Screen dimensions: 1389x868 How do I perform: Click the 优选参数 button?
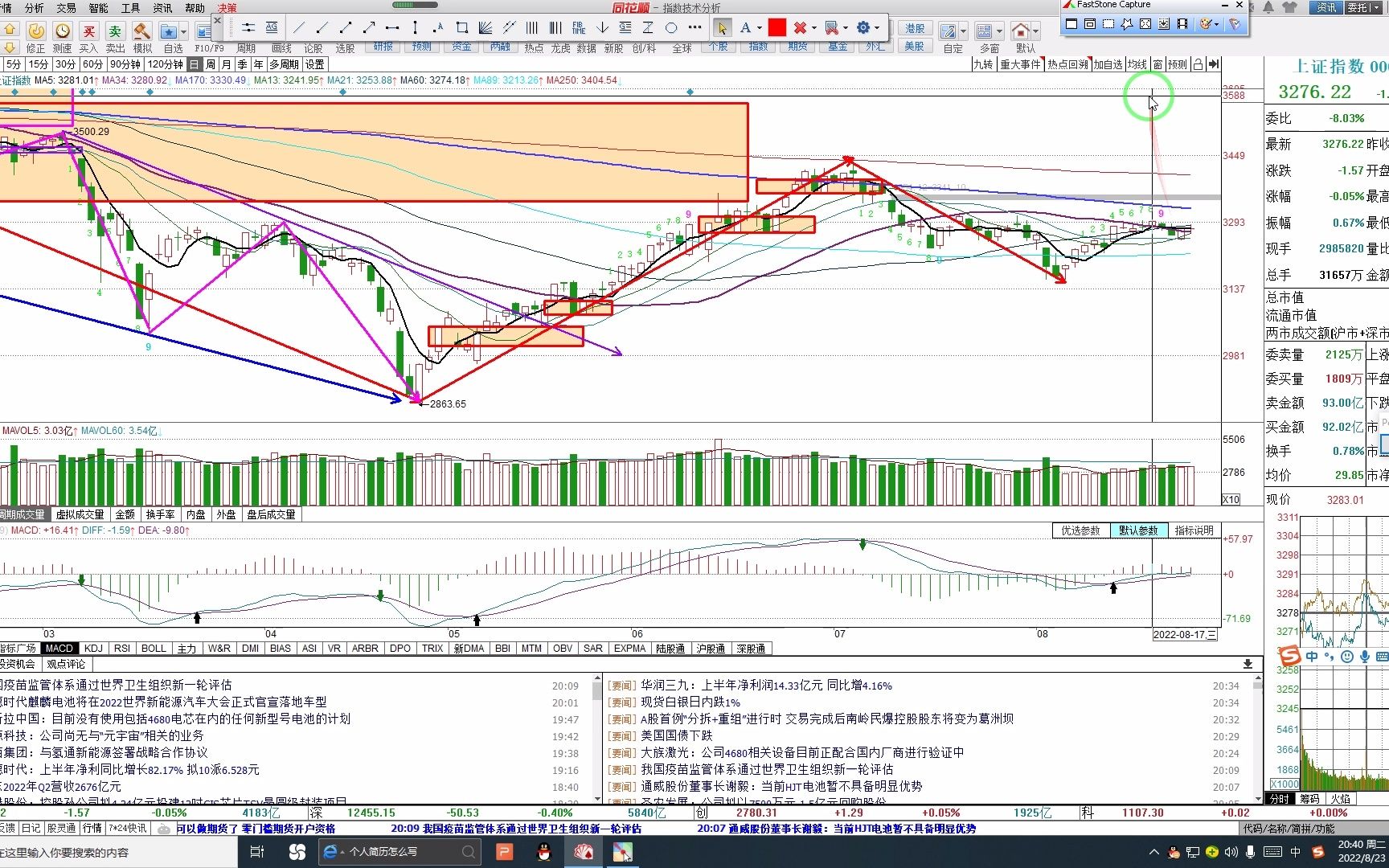coord(1080,530)
